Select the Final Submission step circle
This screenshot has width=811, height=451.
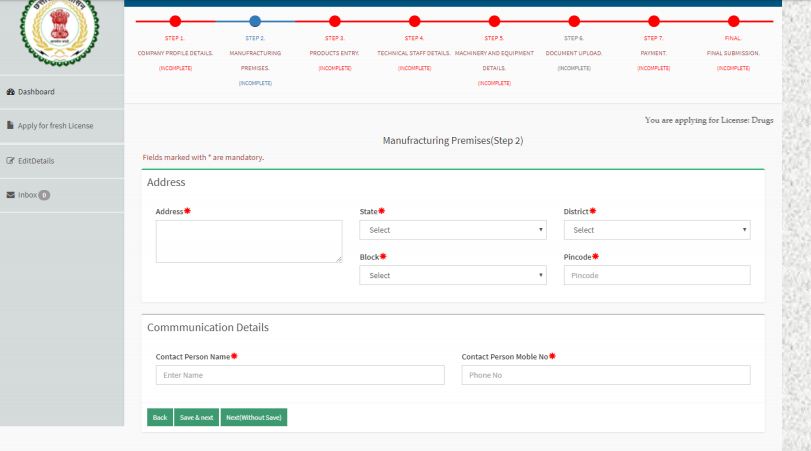(x=733, y=20)
